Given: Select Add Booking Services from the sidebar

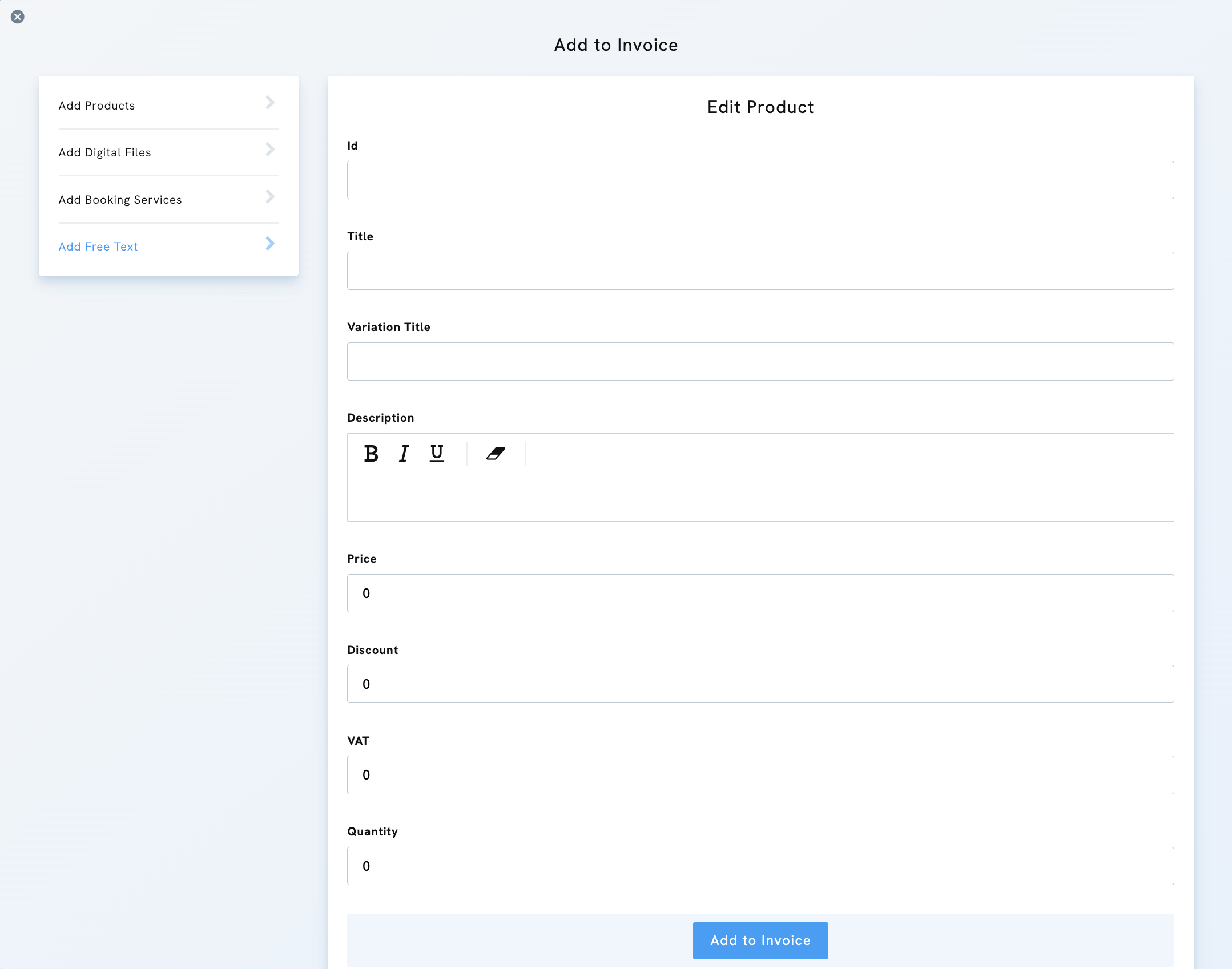Looking at the screenshot, I should (x=120, y=200).
